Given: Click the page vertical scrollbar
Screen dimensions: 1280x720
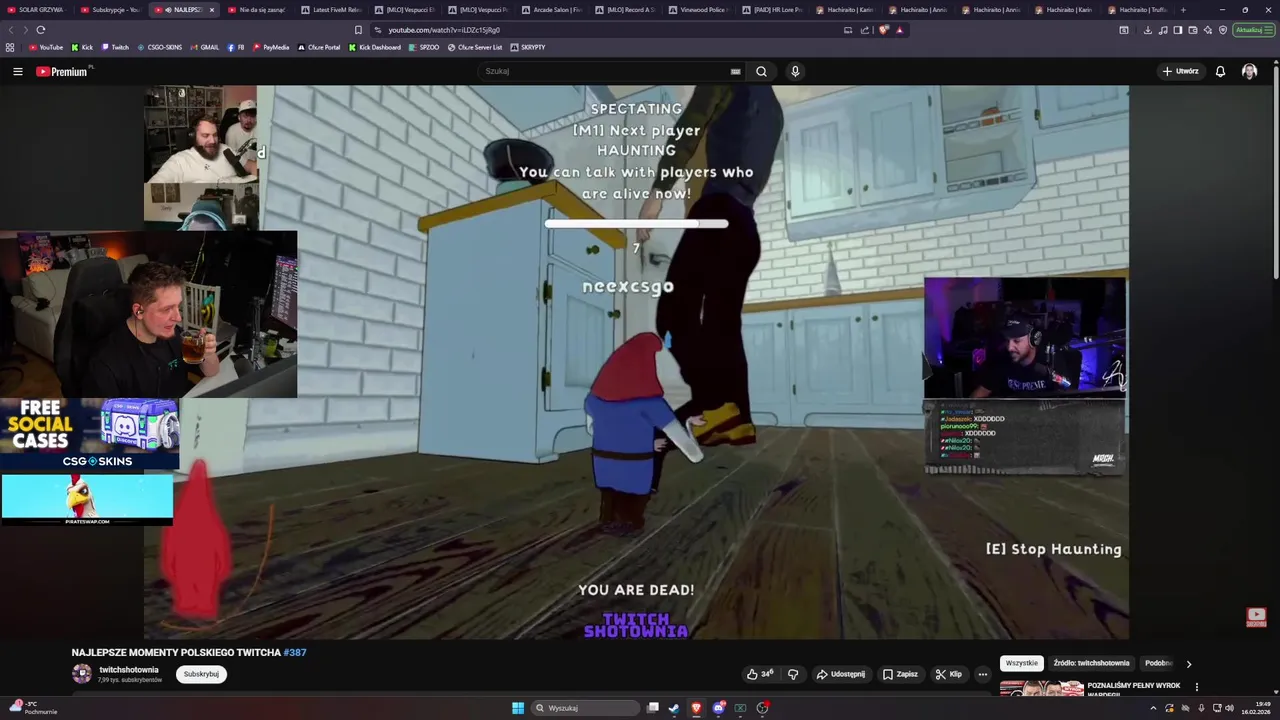Looking at the screenshot, I should [x=1275, y=170].
